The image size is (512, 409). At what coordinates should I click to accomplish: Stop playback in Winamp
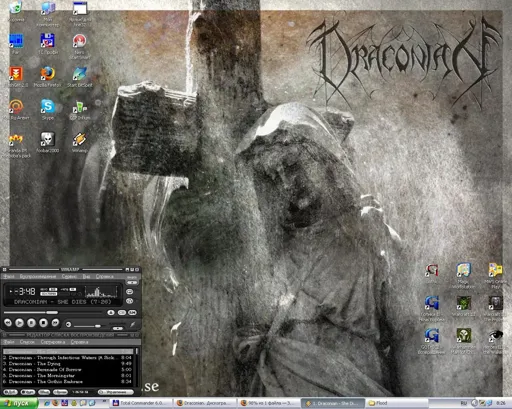click(43, 323)
